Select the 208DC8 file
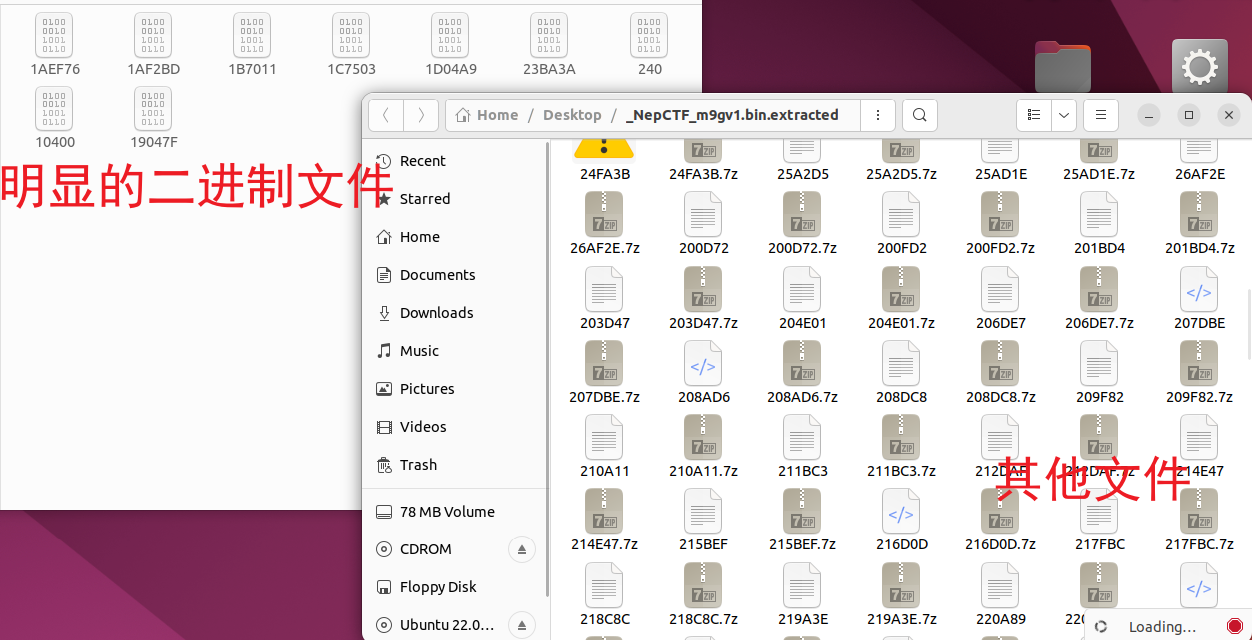 pos(901,372)
